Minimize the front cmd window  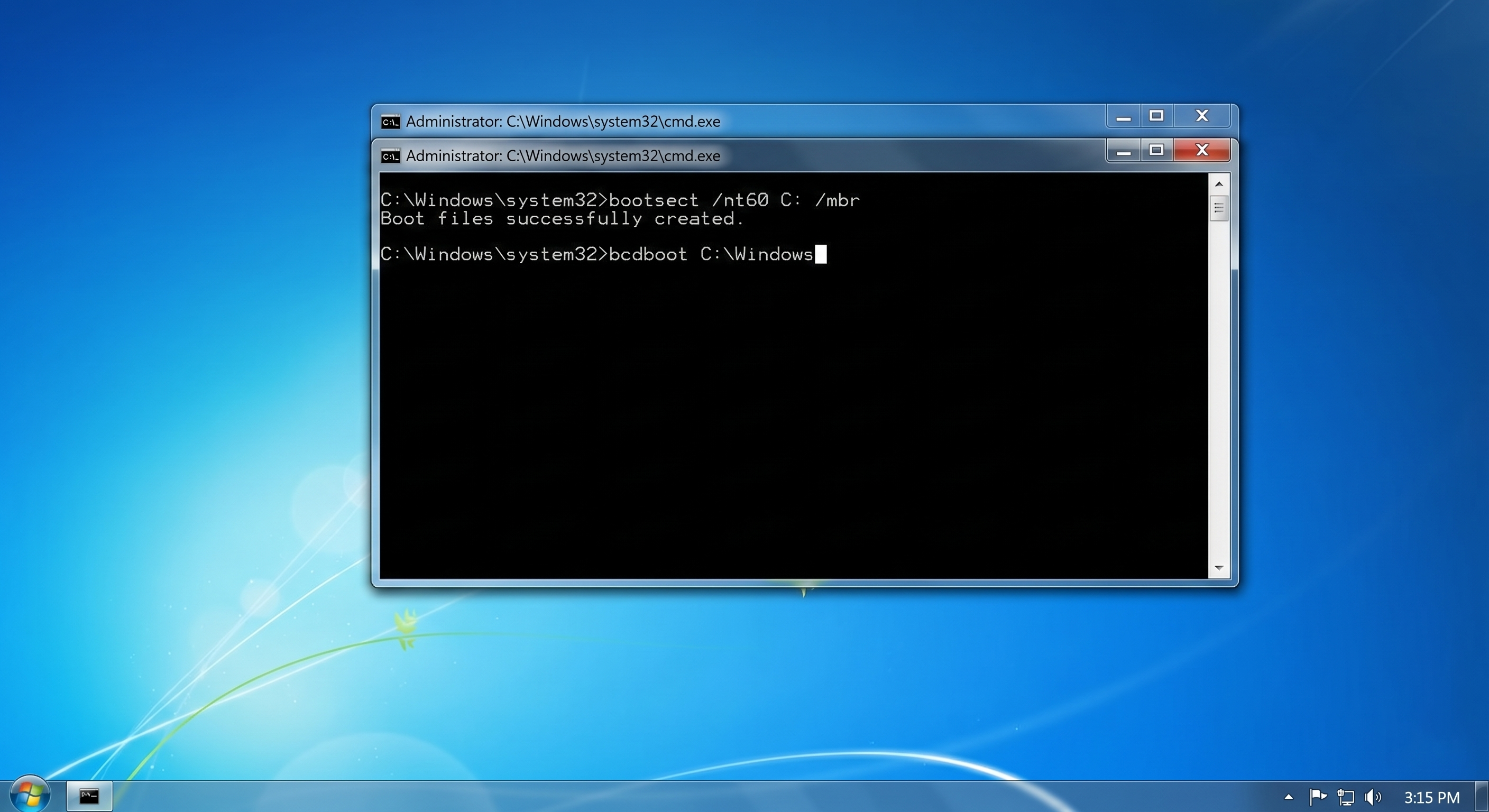pyautogui.click(x=1123, y=151)
